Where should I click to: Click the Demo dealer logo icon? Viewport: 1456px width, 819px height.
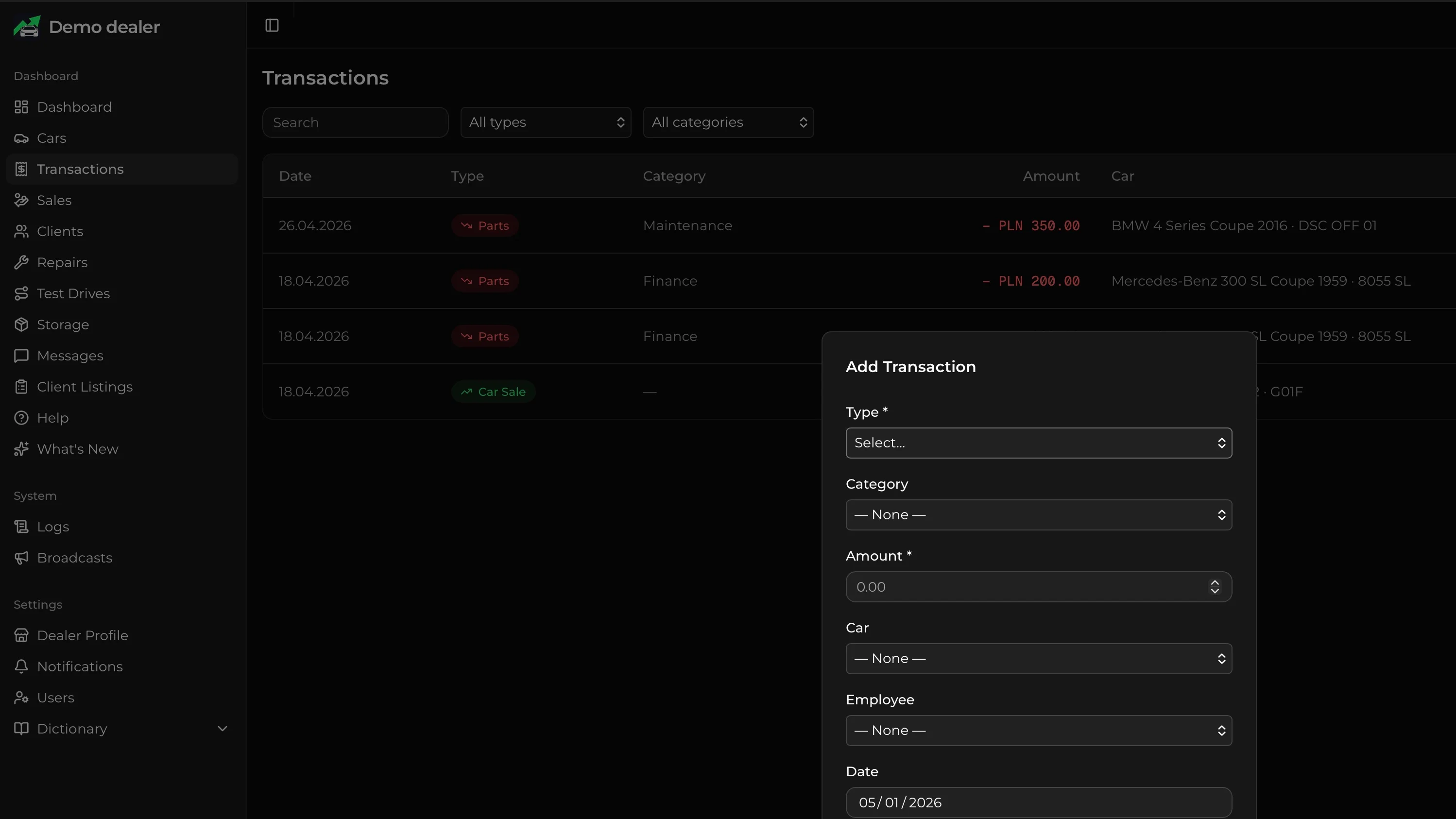(x=27, y=27)
